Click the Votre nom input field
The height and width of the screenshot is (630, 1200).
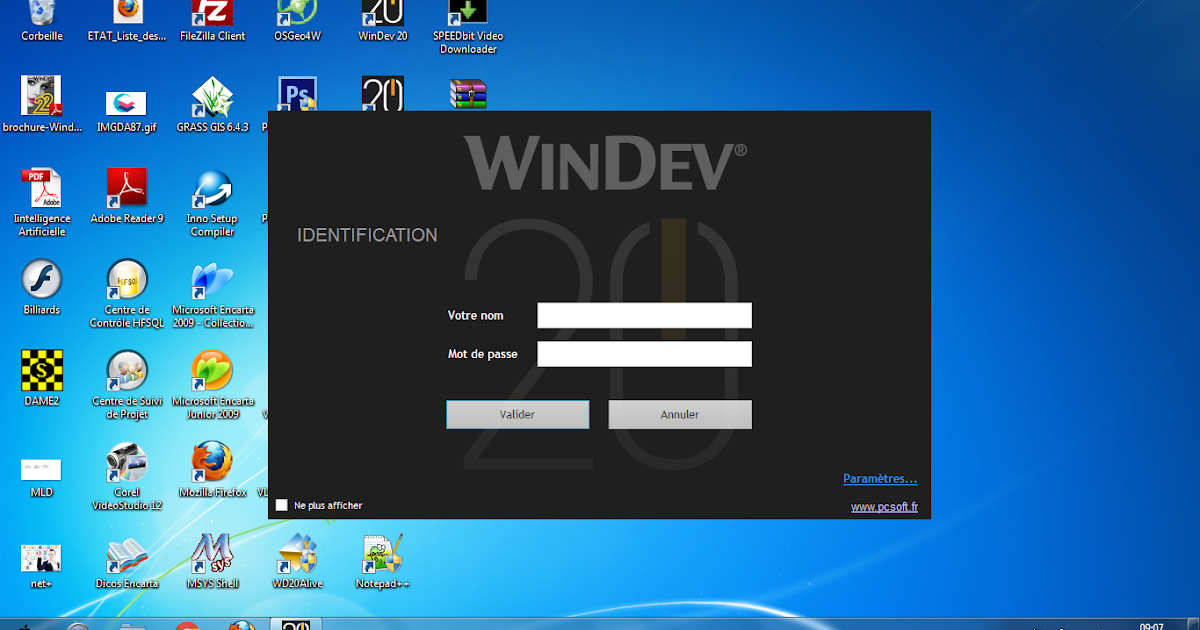point(644,315)
